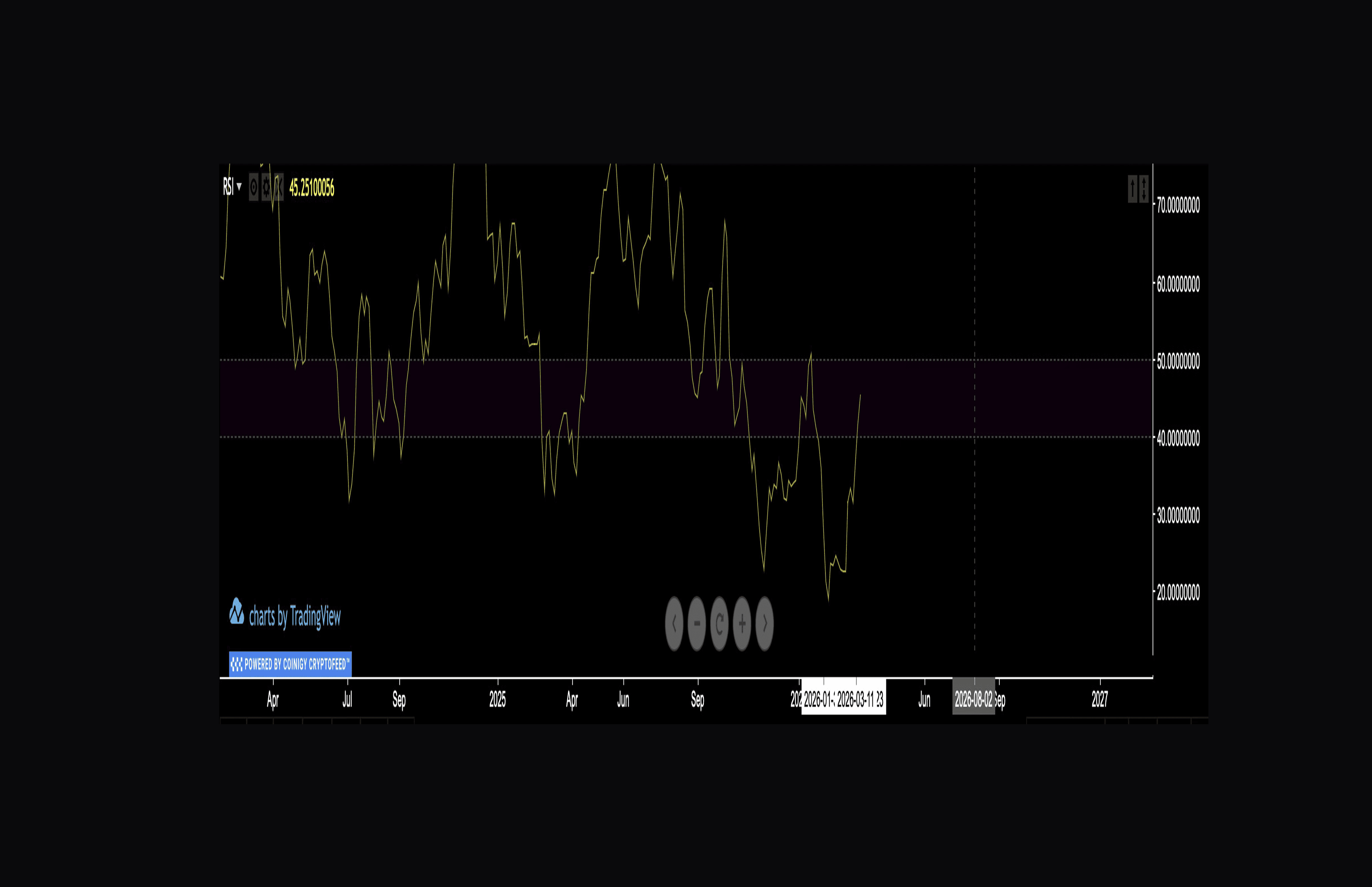The height and width of the screenshot is (887, 1372).
Task: Remove the RSI indicator with X
Action: [x=279, y=187]
